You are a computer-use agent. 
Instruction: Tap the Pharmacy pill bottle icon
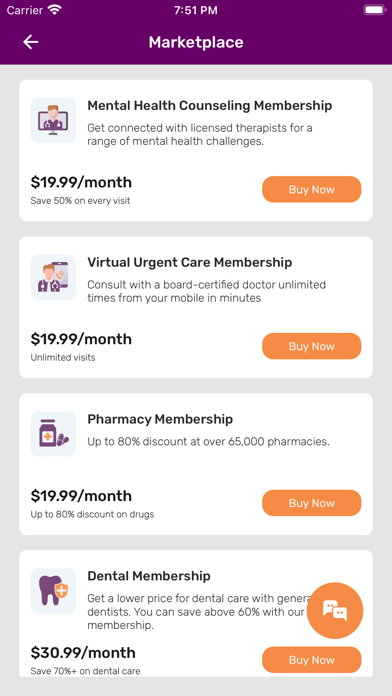point(53,434)
